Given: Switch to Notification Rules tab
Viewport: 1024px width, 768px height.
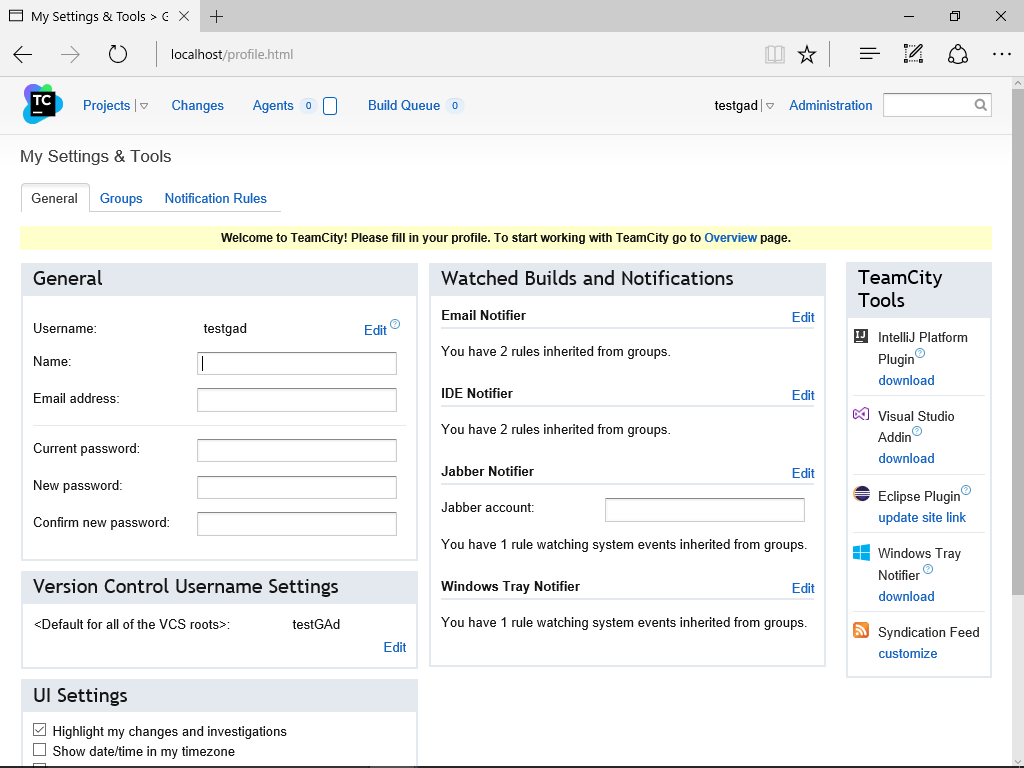Looking at the screenshot, I should [216, 199].
